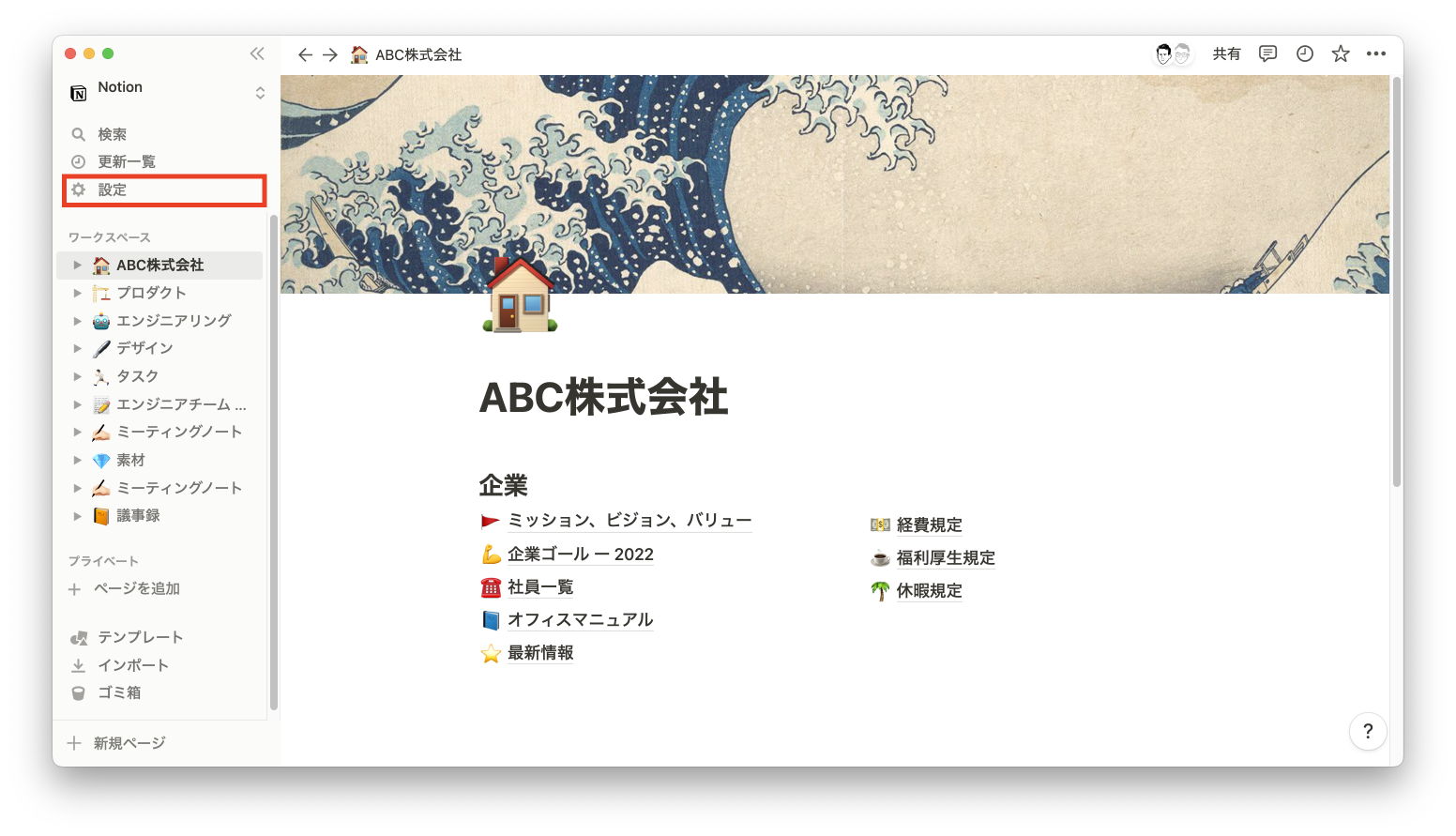Go back with the left arrow
The height and width of the screenshot is (836, 1456).
[x=305, y=54]
